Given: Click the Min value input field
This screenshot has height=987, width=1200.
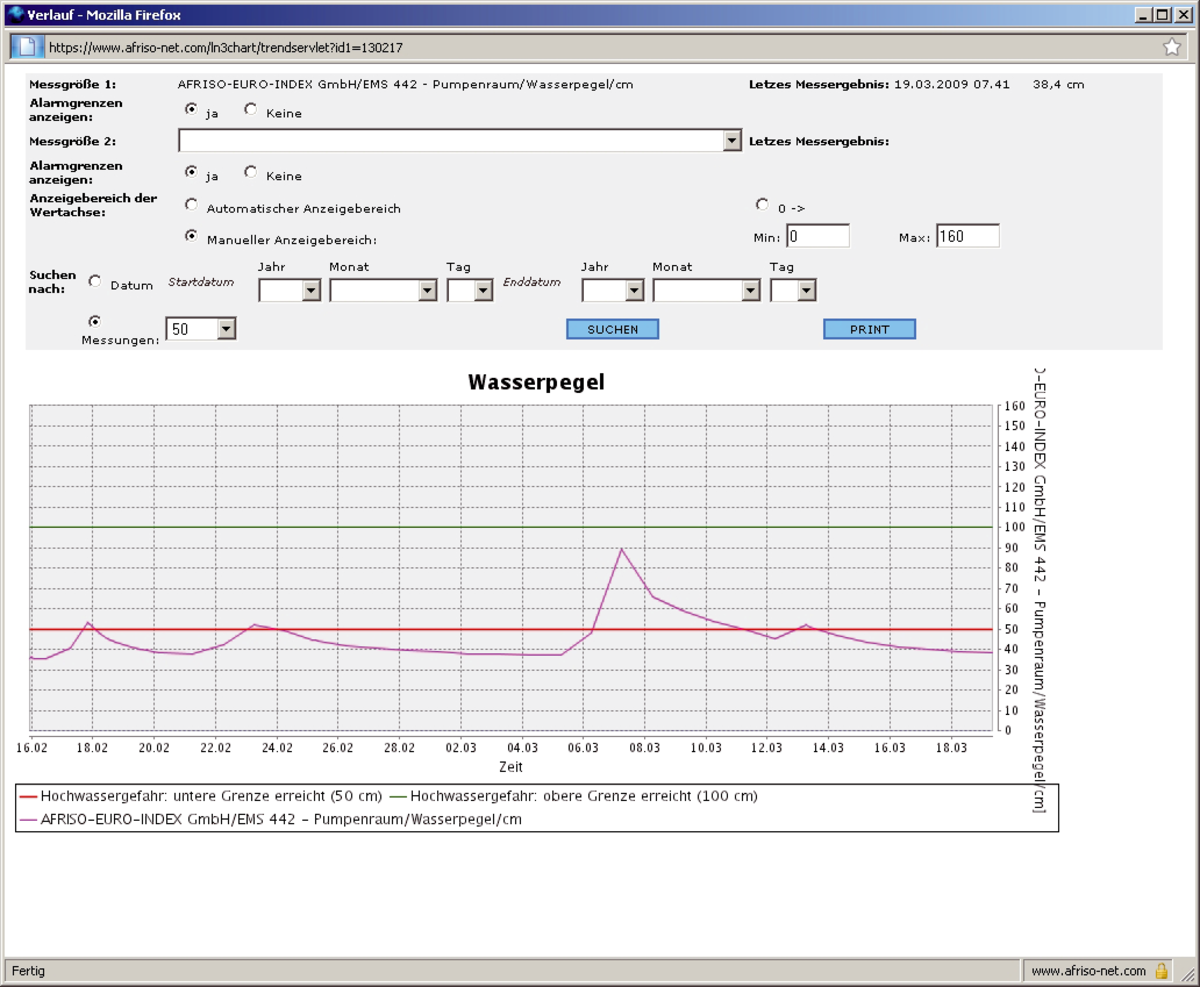Looking at the screenshot, I should point(817,237).
